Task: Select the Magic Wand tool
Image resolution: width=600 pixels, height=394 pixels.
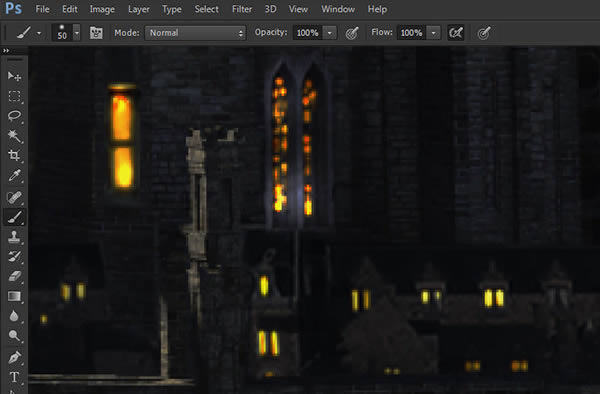Action: [x=14, y=135]
